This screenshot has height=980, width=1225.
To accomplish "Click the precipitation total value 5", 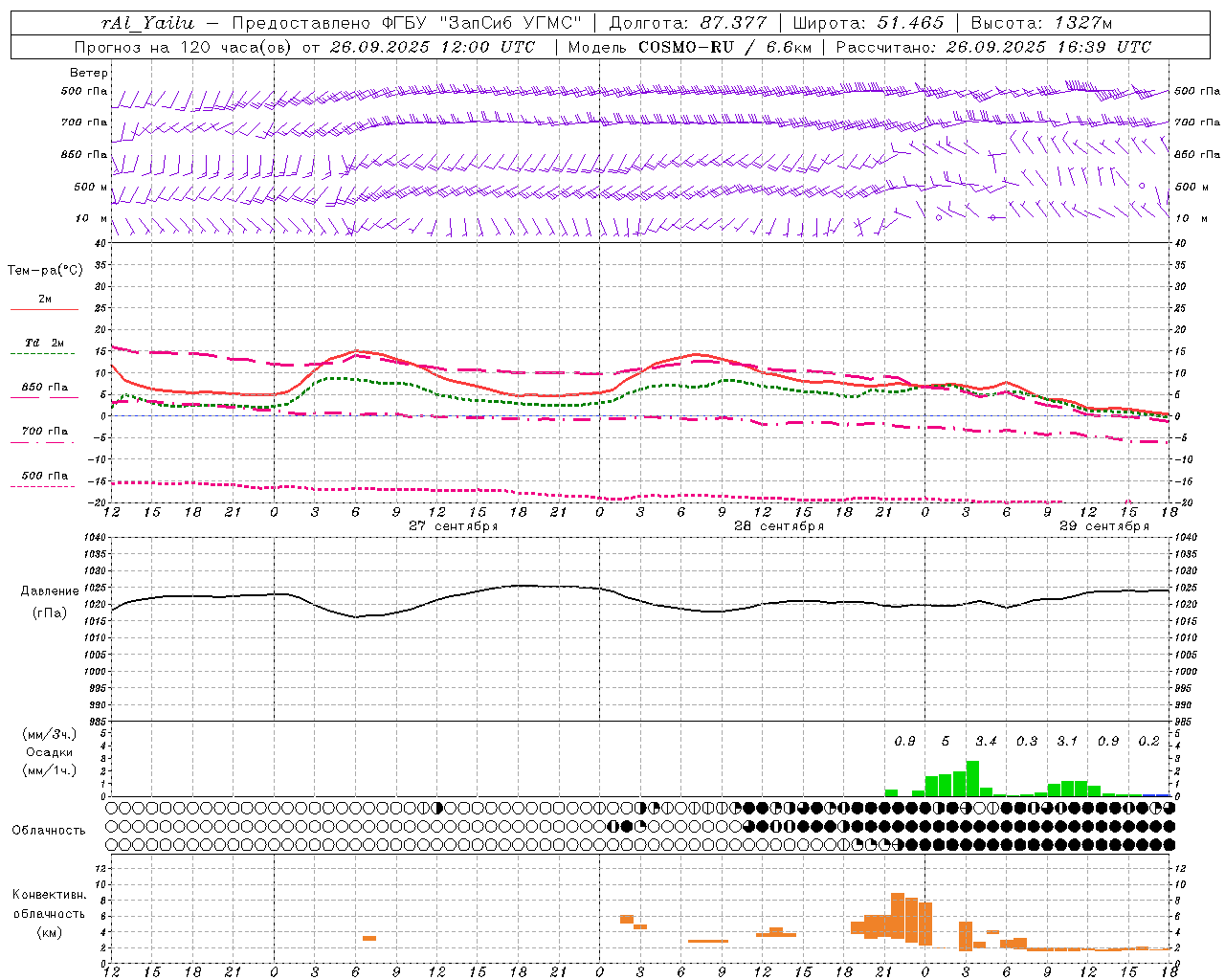I will coord(946,742).
